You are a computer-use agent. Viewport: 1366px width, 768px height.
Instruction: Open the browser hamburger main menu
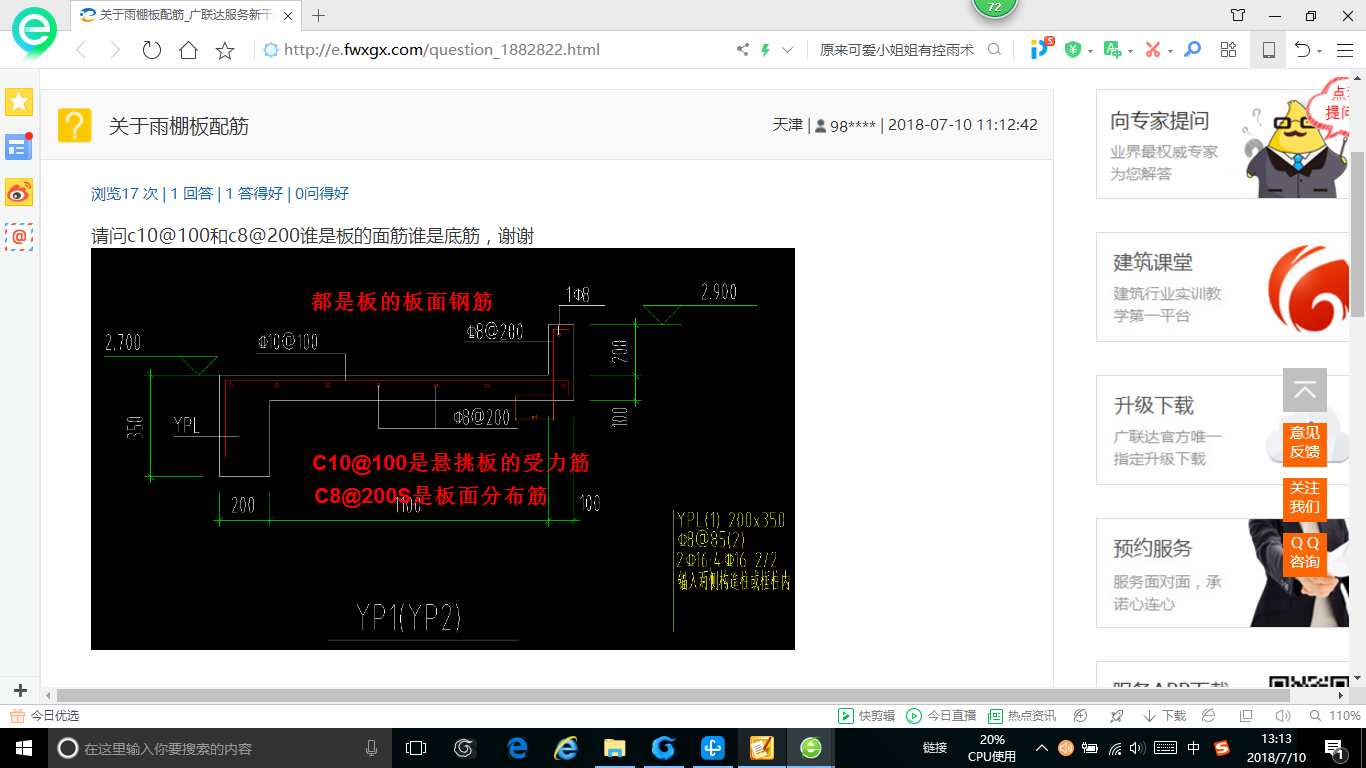(x=1343, y=49)
